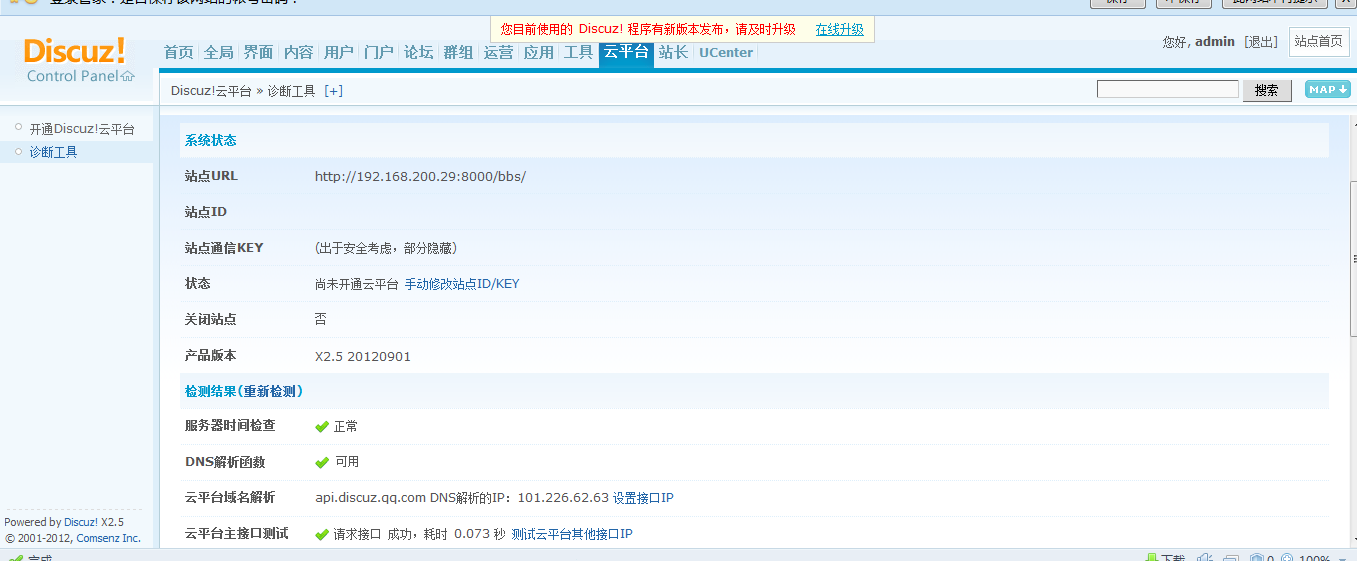The width and height of the screenshot is (1357, 561).
Task: Click the 站点ID label
Action: click(206, 212)
